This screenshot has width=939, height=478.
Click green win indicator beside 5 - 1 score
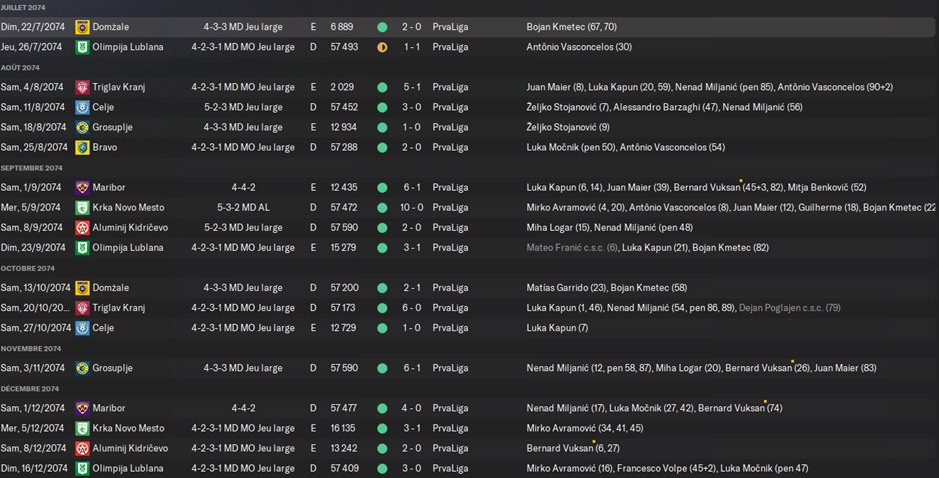coord(382,87)
